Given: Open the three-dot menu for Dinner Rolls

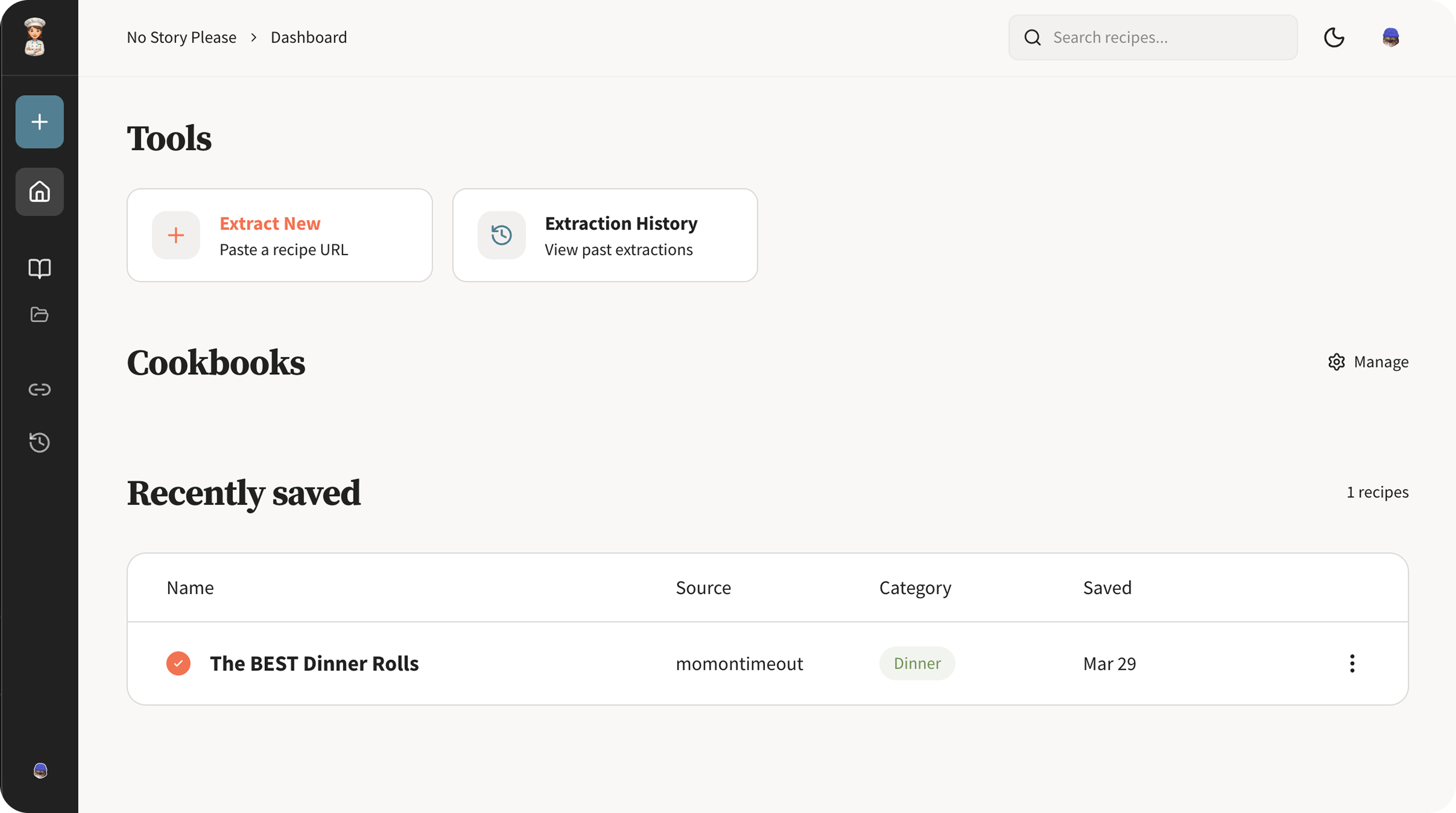Looking at the screenshot, I should 1352,663.
